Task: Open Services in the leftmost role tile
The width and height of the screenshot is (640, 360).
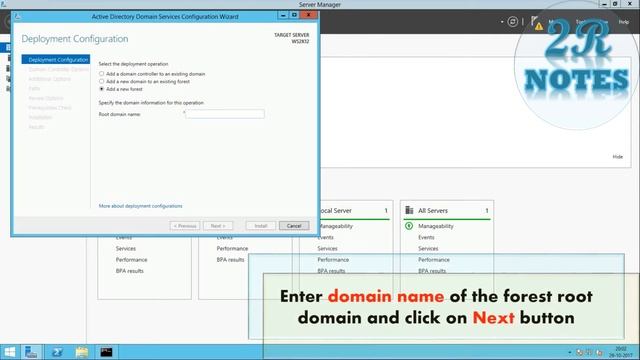Action: pos(126,249)
